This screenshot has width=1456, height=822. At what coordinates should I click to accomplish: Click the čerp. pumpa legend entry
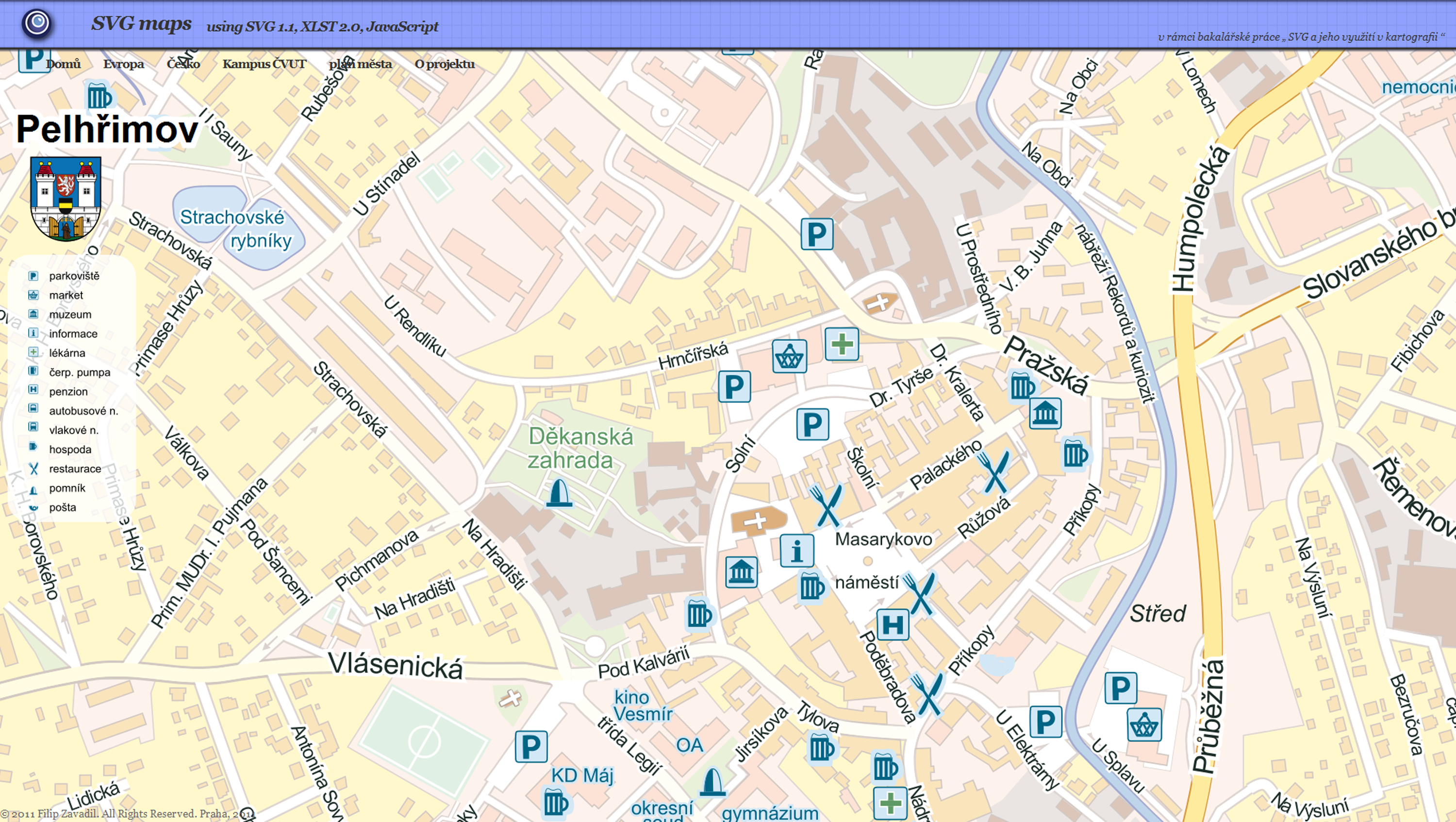pos(69,372)
